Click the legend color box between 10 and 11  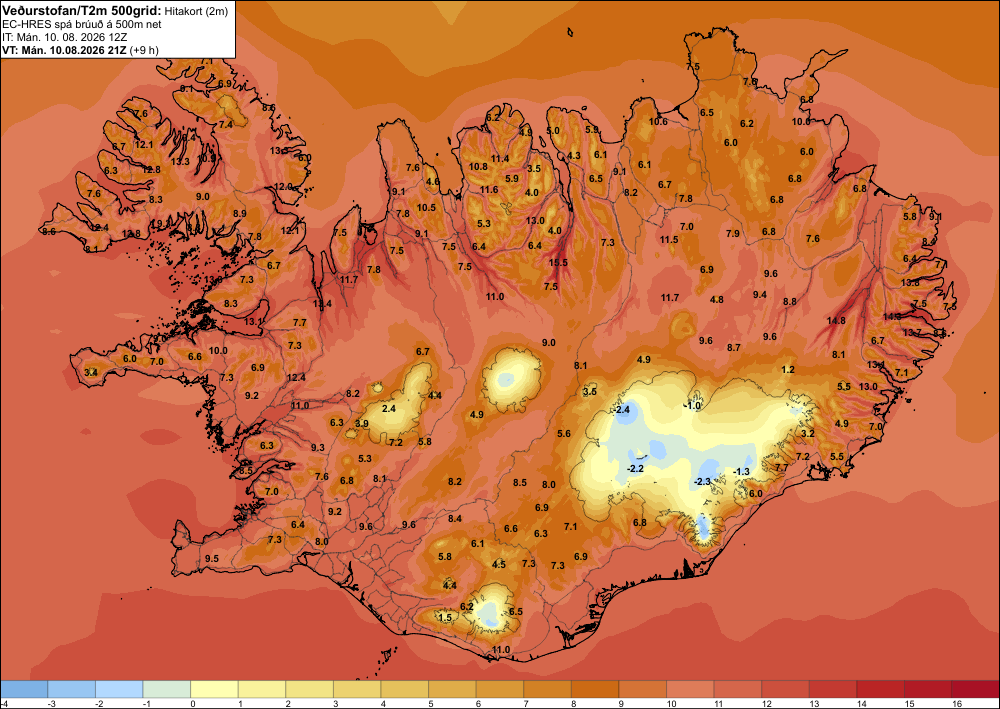click(x=691, y=689)
